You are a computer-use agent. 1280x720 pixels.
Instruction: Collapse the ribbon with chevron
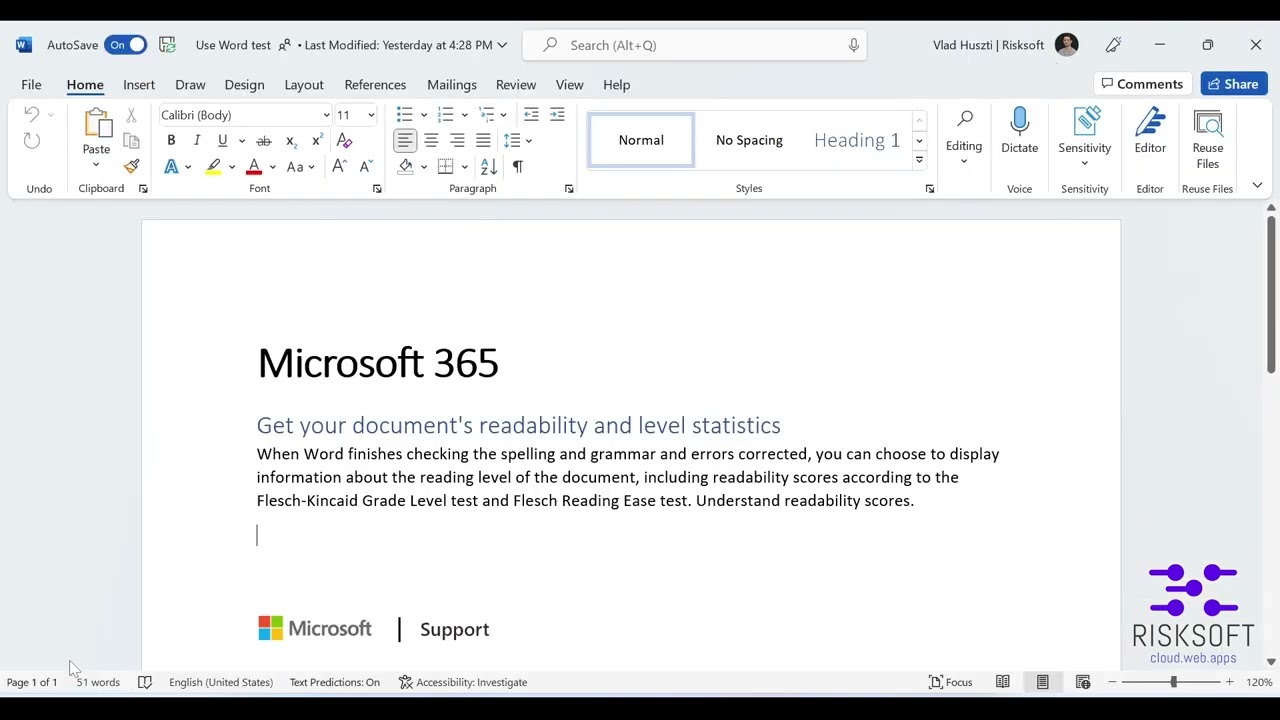(x=1257, y=185)
